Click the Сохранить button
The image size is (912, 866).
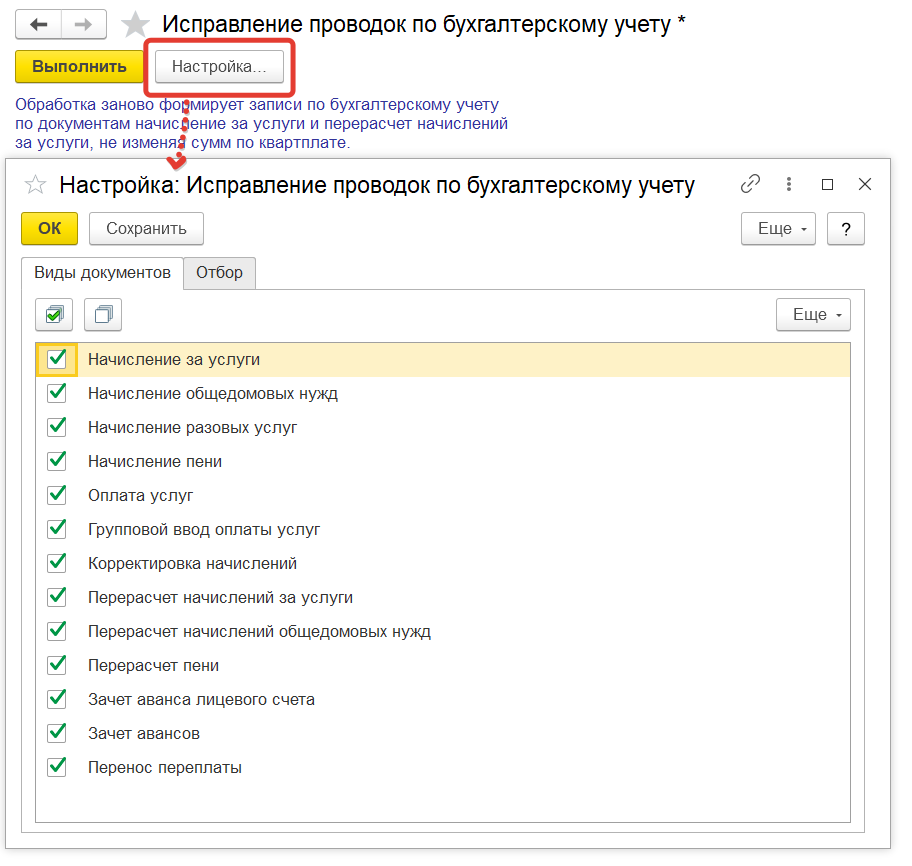(146, 229)
